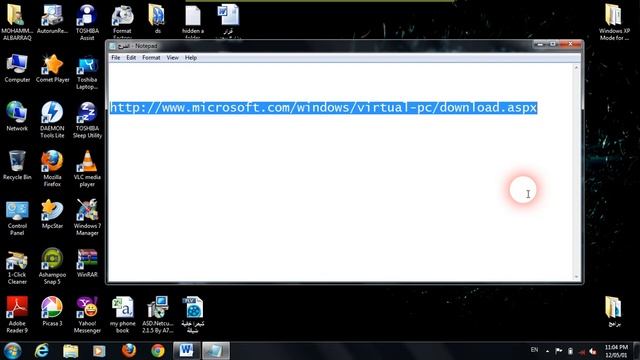
Task: Select the Computer desktop icon
Action: pyautogui.click(x=17, y=69)
